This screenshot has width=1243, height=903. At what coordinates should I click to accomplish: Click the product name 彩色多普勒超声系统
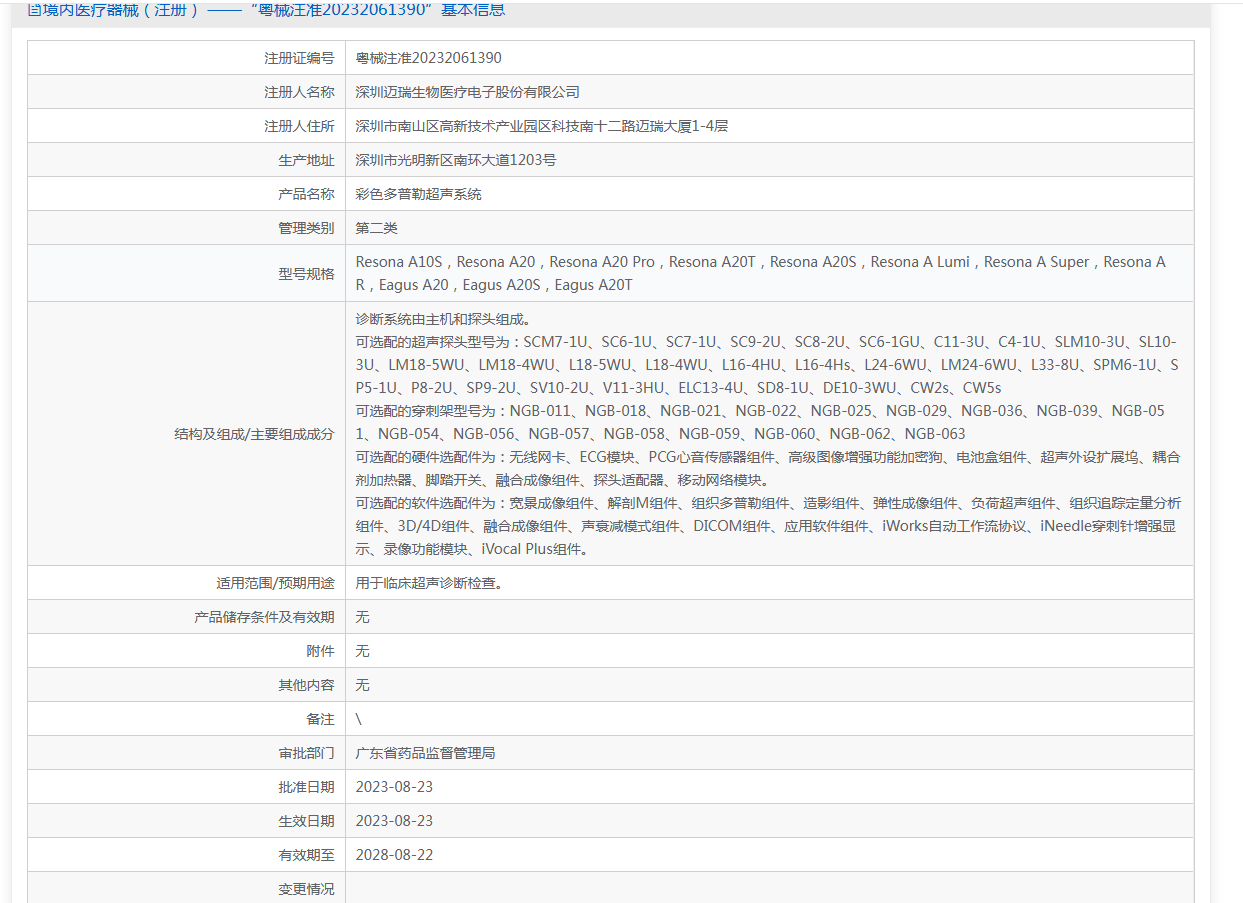click(419, 194)
